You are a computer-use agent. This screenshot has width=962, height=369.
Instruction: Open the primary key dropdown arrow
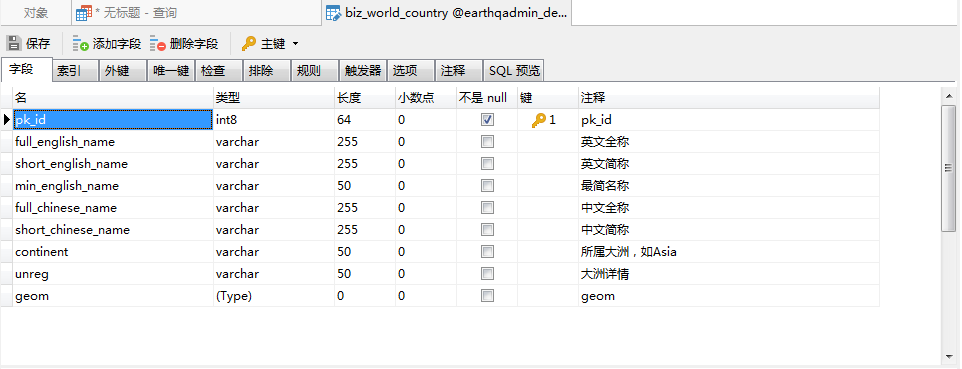295,44
